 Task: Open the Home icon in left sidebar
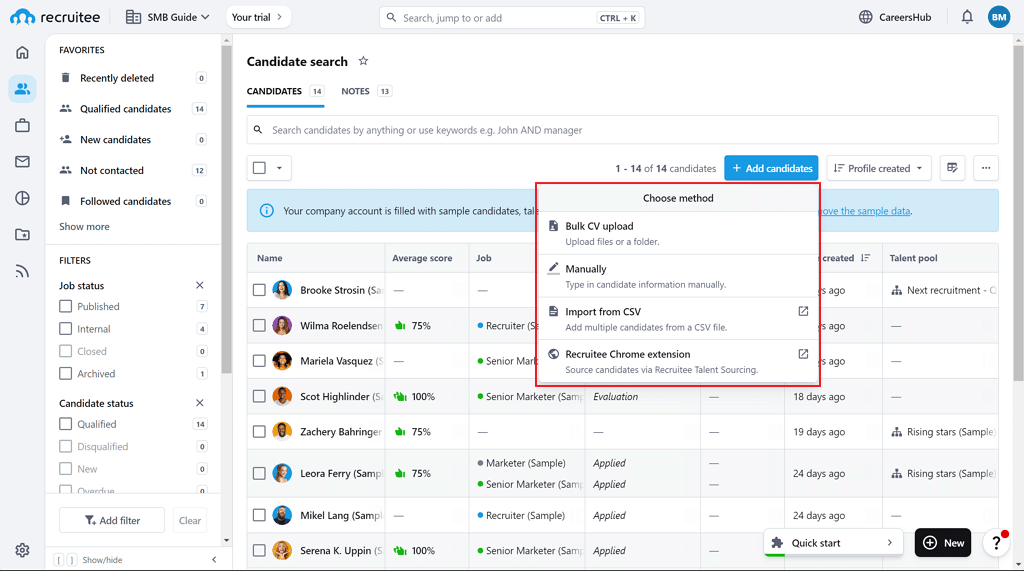[22, 53]
